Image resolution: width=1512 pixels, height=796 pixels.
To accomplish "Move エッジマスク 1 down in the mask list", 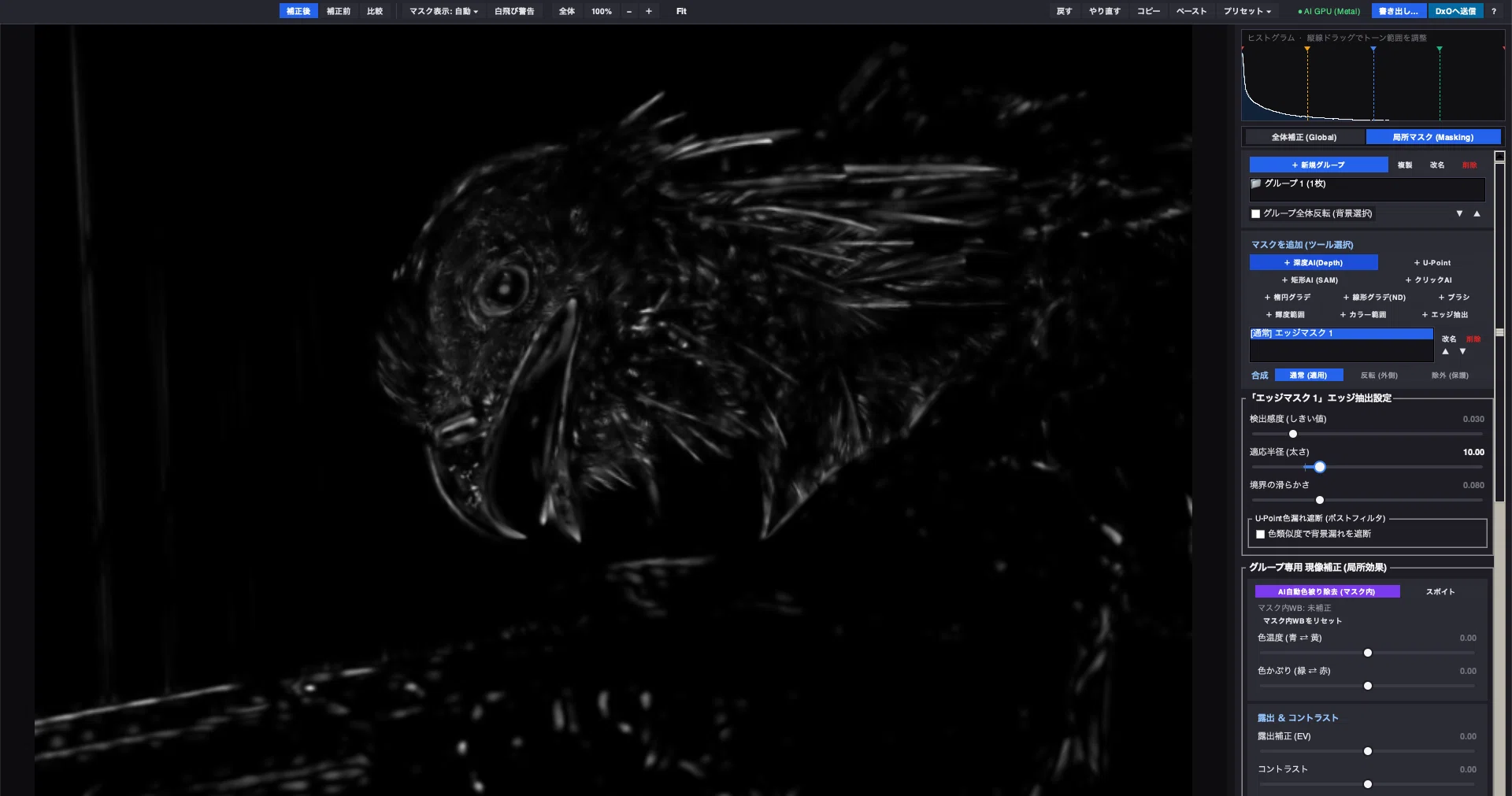I will (x=1462, y=351).
